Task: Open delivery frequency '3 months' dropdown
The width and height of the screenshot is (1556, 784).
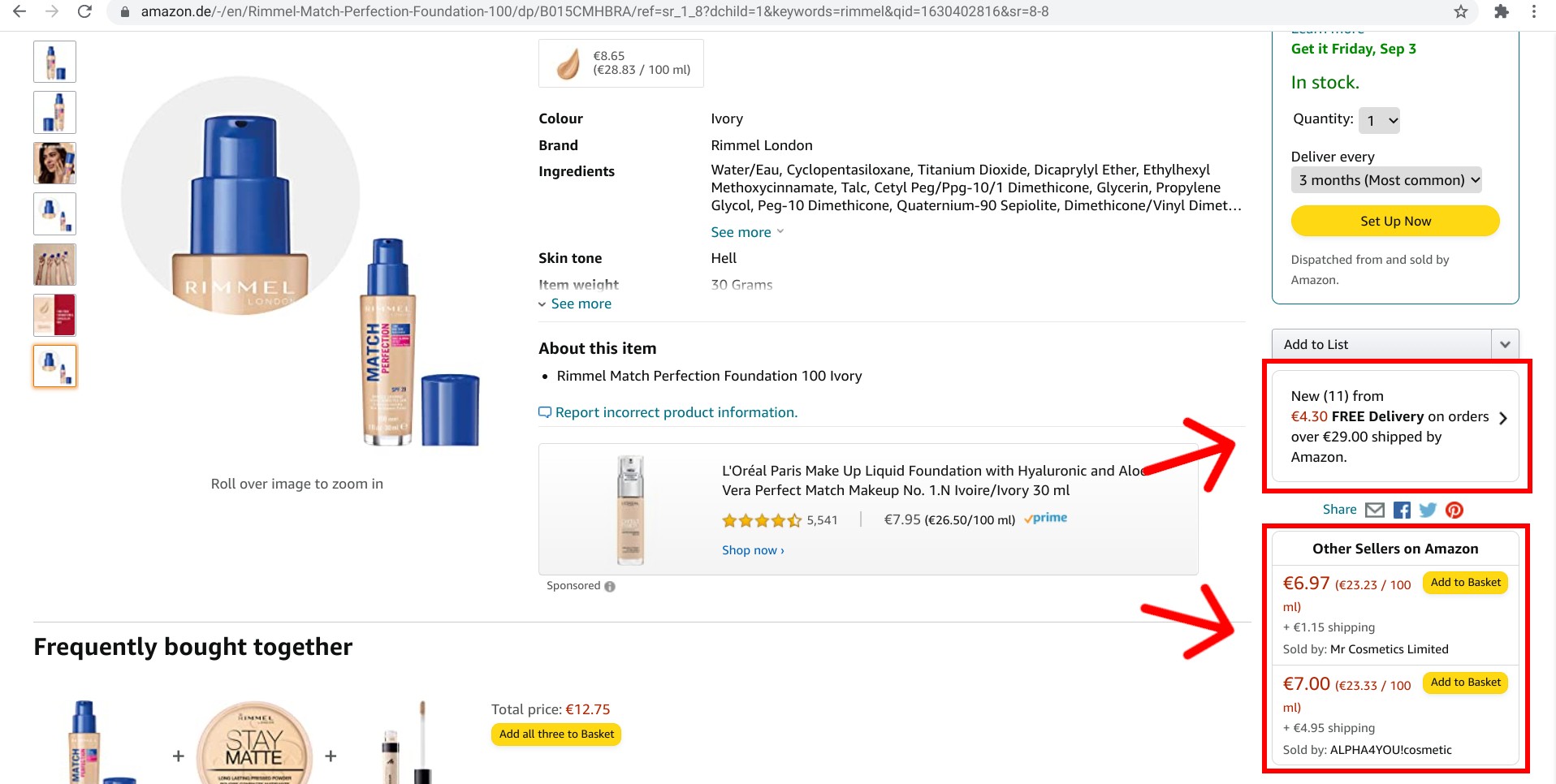Action: click(x=1386, y=180)
